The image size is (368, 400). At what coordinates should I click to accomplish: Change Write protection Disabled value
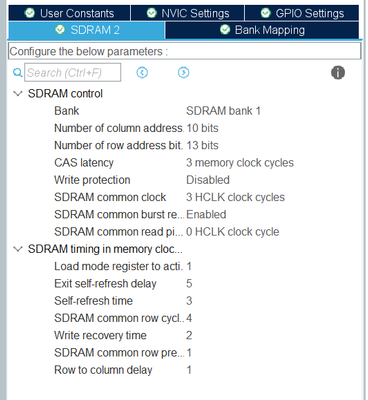pyautogui.click(x=208, y=180)
